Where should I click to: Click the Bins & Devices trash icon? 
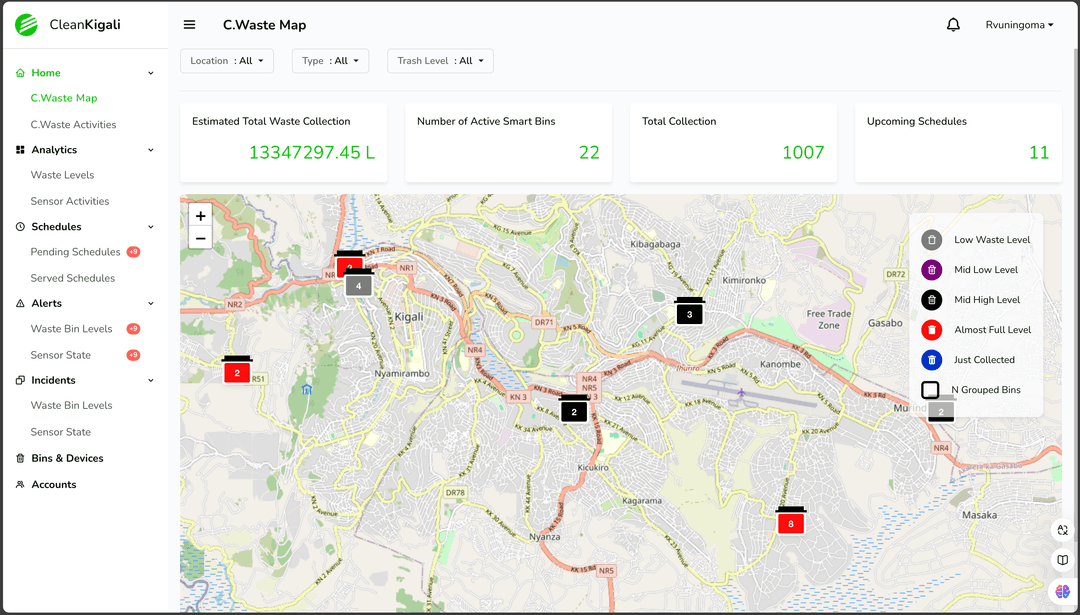(20, 459)
